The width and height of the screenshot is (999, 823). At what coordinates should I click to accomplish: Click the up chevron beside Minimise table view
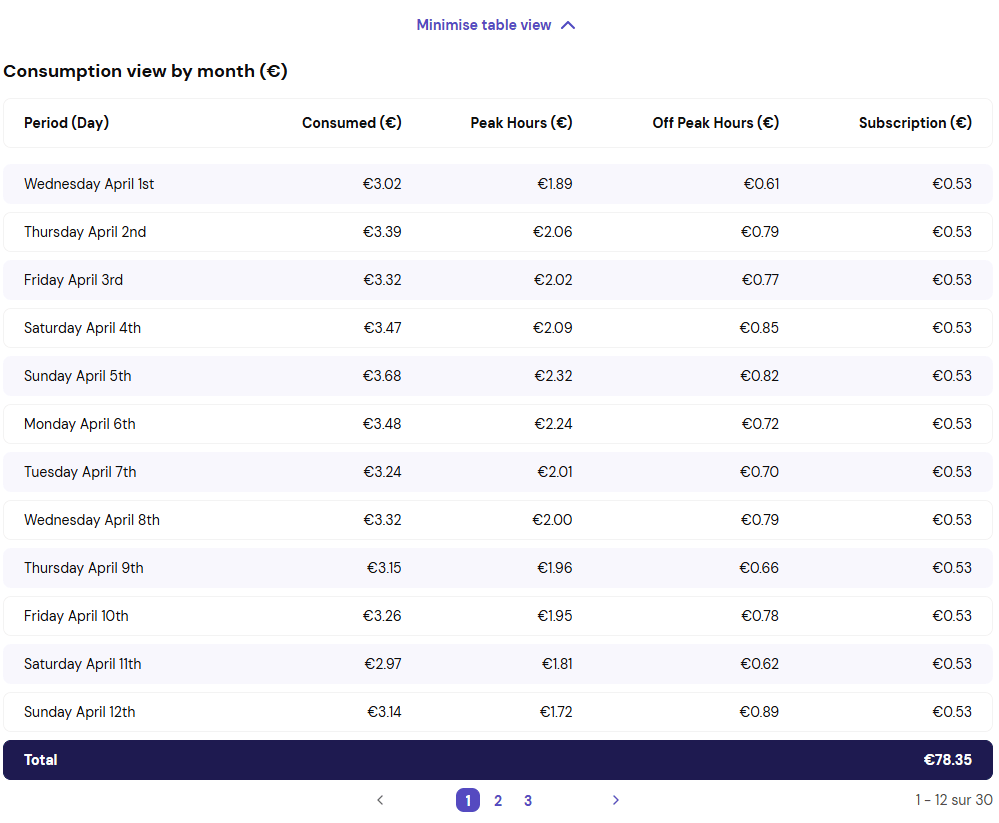pos(568,25)
